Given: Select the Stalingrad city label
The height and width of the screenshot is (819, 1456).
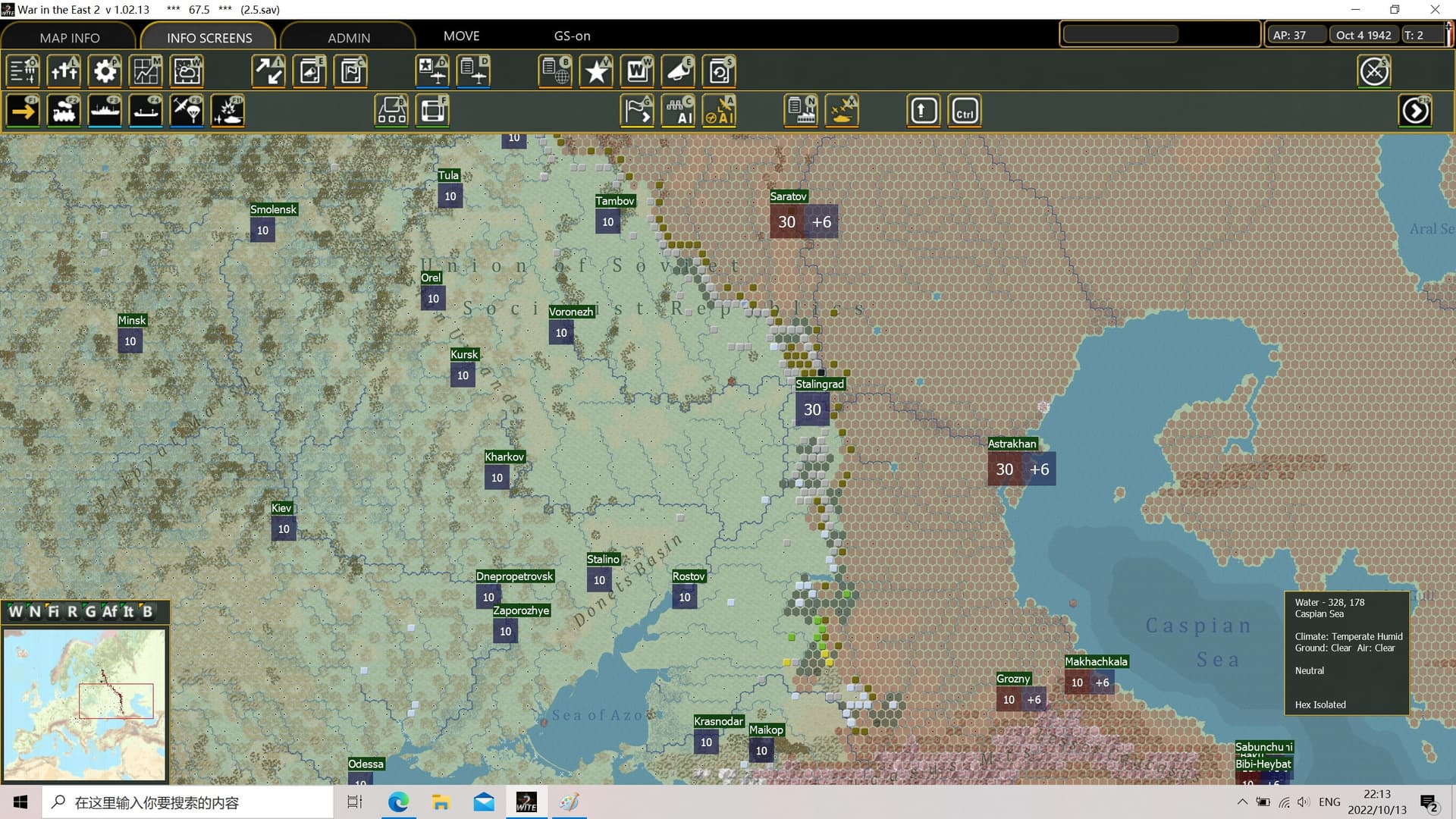Looking at the screenshot, I should pos(819,384).
